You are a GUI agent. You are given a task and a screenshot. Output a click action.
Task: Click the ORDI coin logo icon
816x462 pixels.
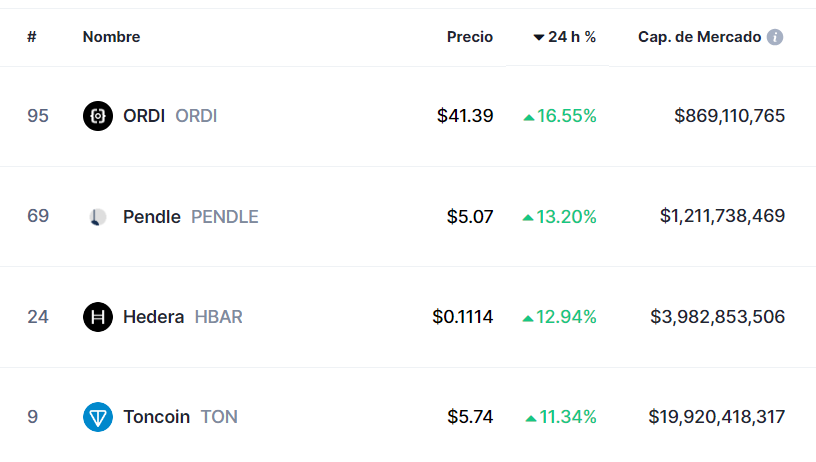[98, 116]
